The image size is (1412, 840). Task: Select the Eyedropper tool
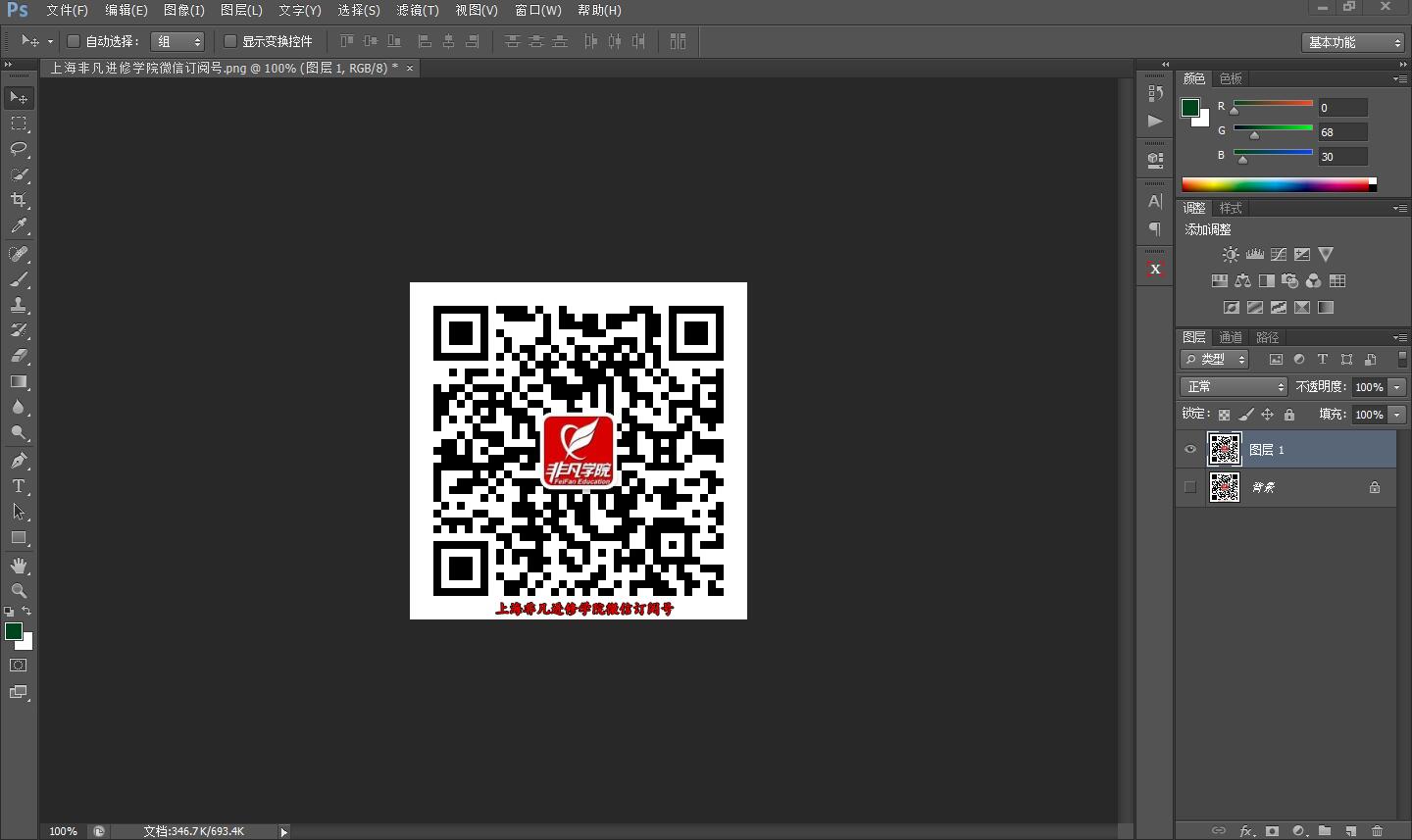(19, 225)
